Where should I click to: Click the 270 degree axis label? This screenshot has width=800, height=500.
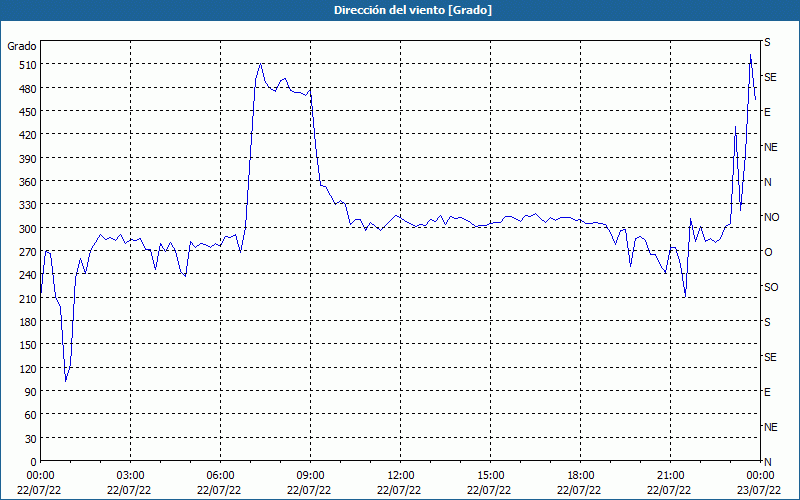27,252
